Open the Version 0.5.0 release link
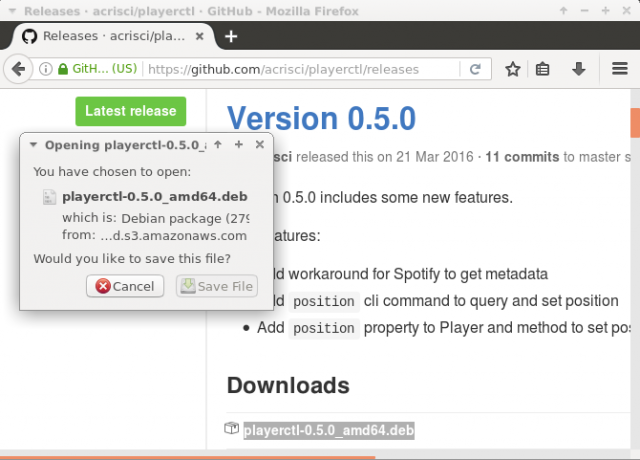This screenshot has height=460, width=640. [321, 118]
